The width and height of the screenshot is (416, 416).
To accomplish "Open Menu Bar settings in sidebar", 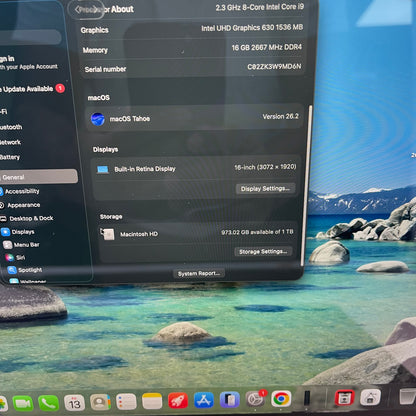I will [x=21, y=245].
